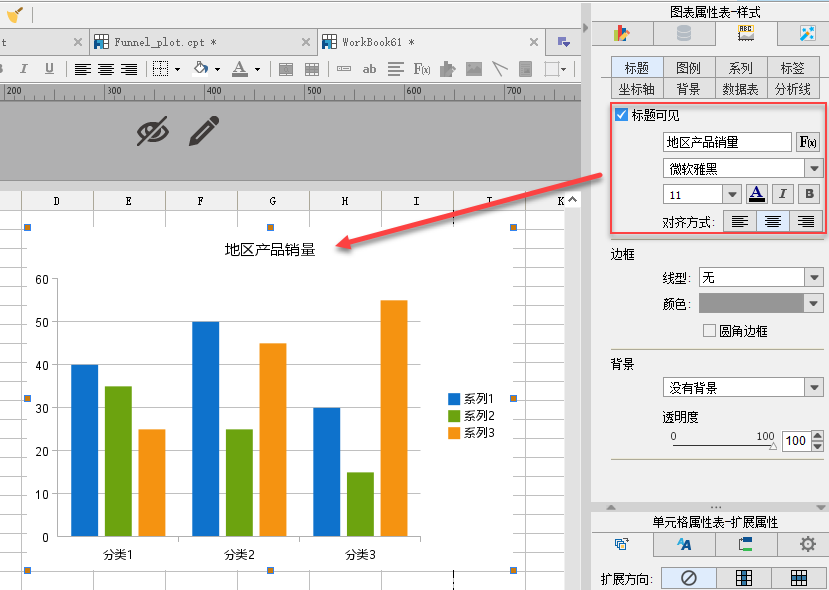Click the icon right of the WorkBook61 tab
Image resolution: width=829 pixels, height=590 pixels.
tap(564, 42)
